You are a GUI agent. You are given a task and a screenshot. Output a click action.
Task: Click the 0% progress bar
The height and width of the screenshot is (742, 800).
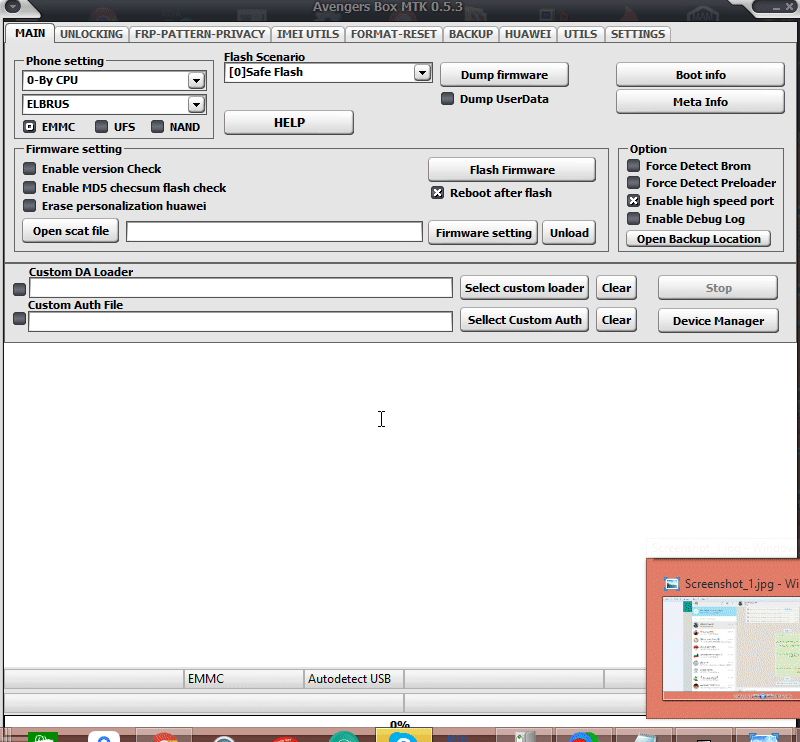click(399, 723)
